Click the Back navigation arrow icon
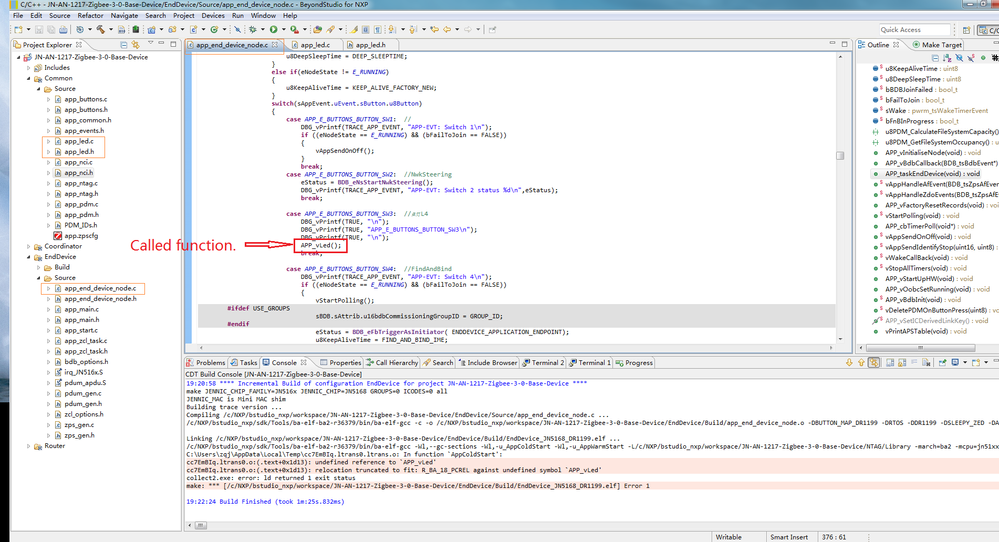 448,29
